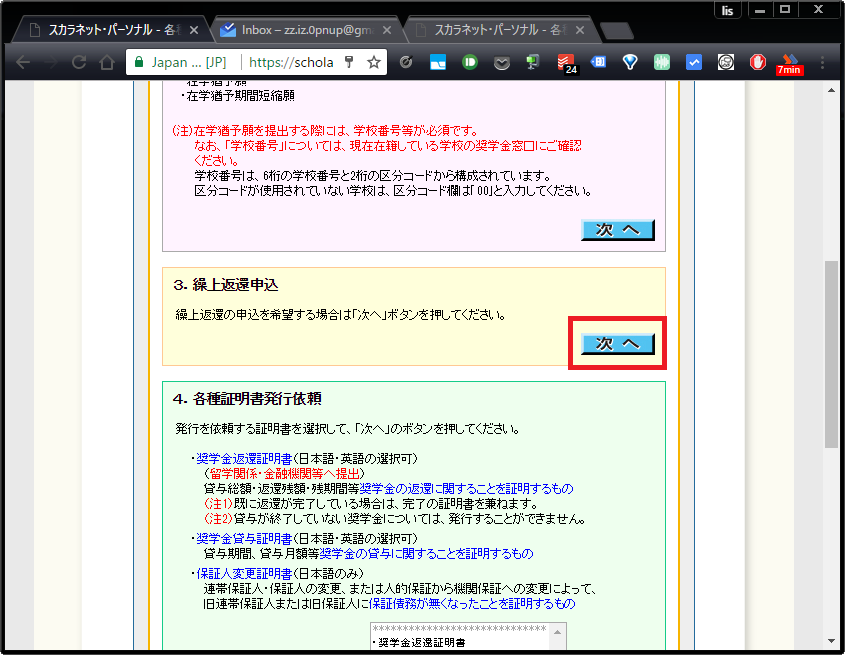
Task: Click the Japan … [JP] certificate label
Action: pyautogui.click(x=189, y=63)
